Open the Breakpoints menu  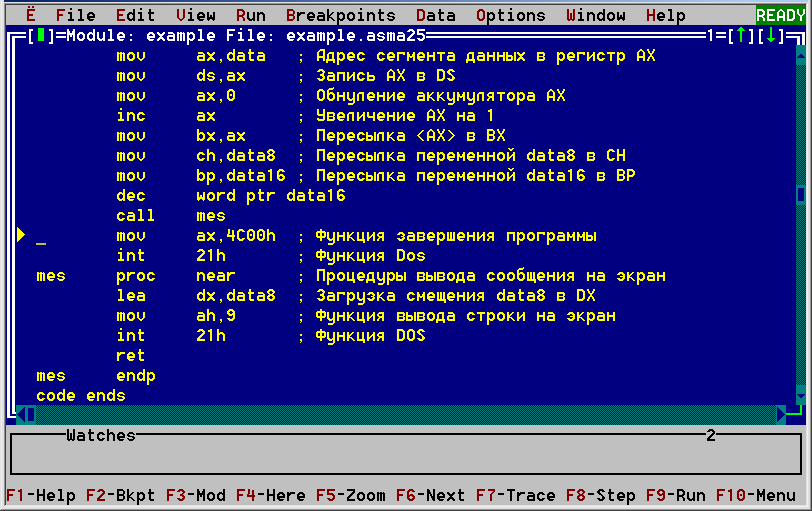point(340,15)
